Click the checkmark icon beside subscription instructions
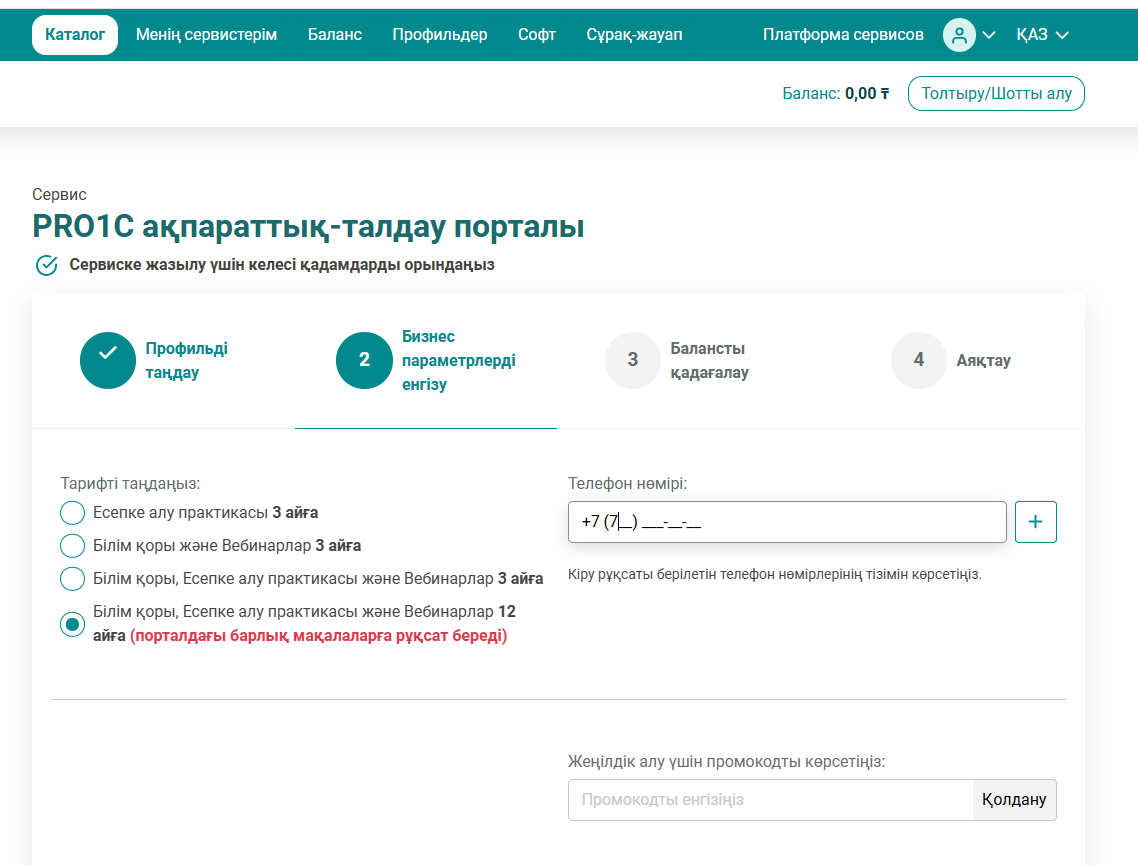The width and height of the screenshot is (1138, 865). (46, 265)
